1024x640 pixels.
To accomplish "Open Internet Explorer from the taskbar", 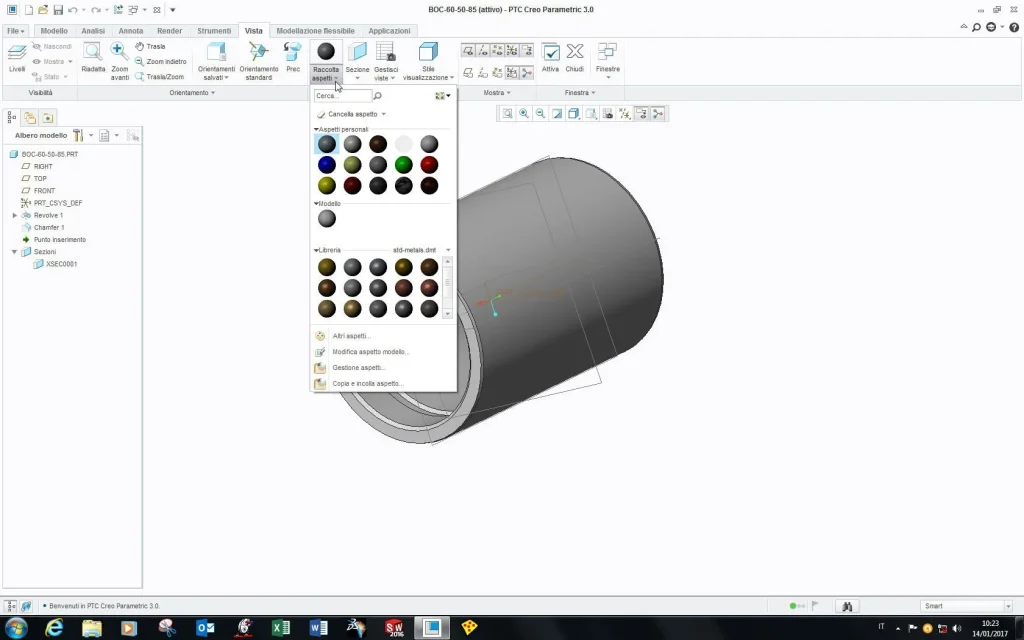I will 54,628.
